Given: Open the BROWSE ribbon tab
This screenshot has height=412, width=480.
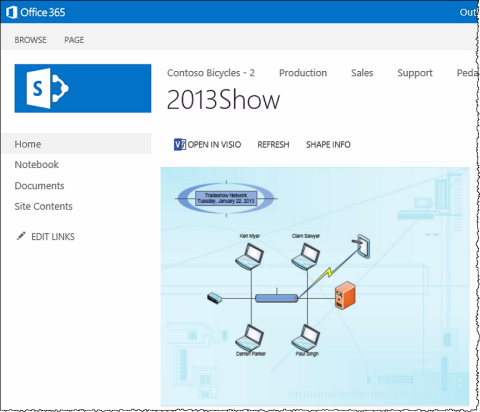Looking at the screenshot, I should pyautogui.click(x=30, y=40).
